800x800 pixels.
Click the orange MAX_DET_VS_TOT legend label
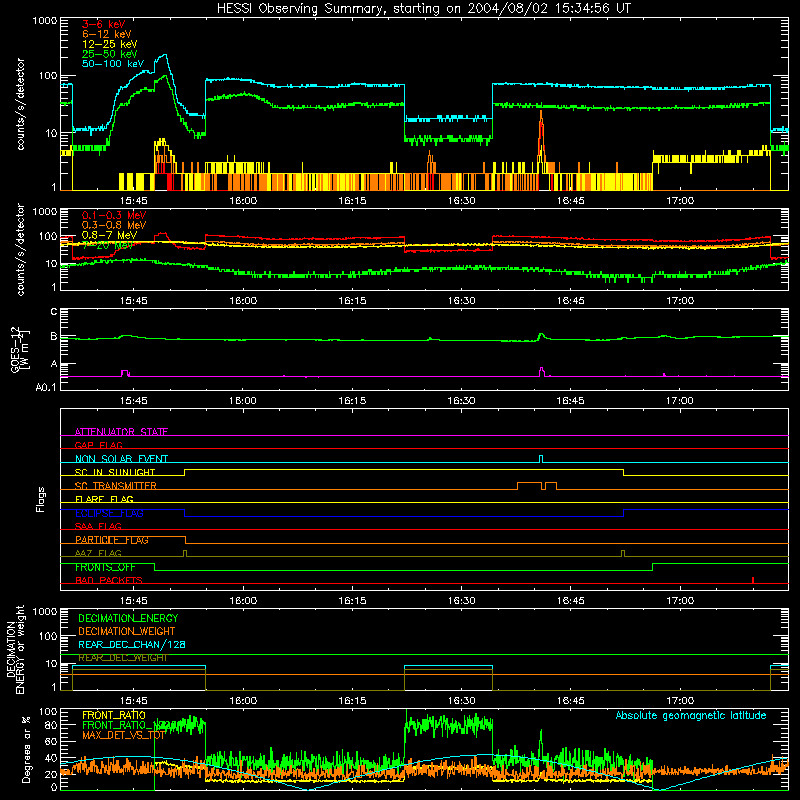pyautogui.click(x=123, y=735)
